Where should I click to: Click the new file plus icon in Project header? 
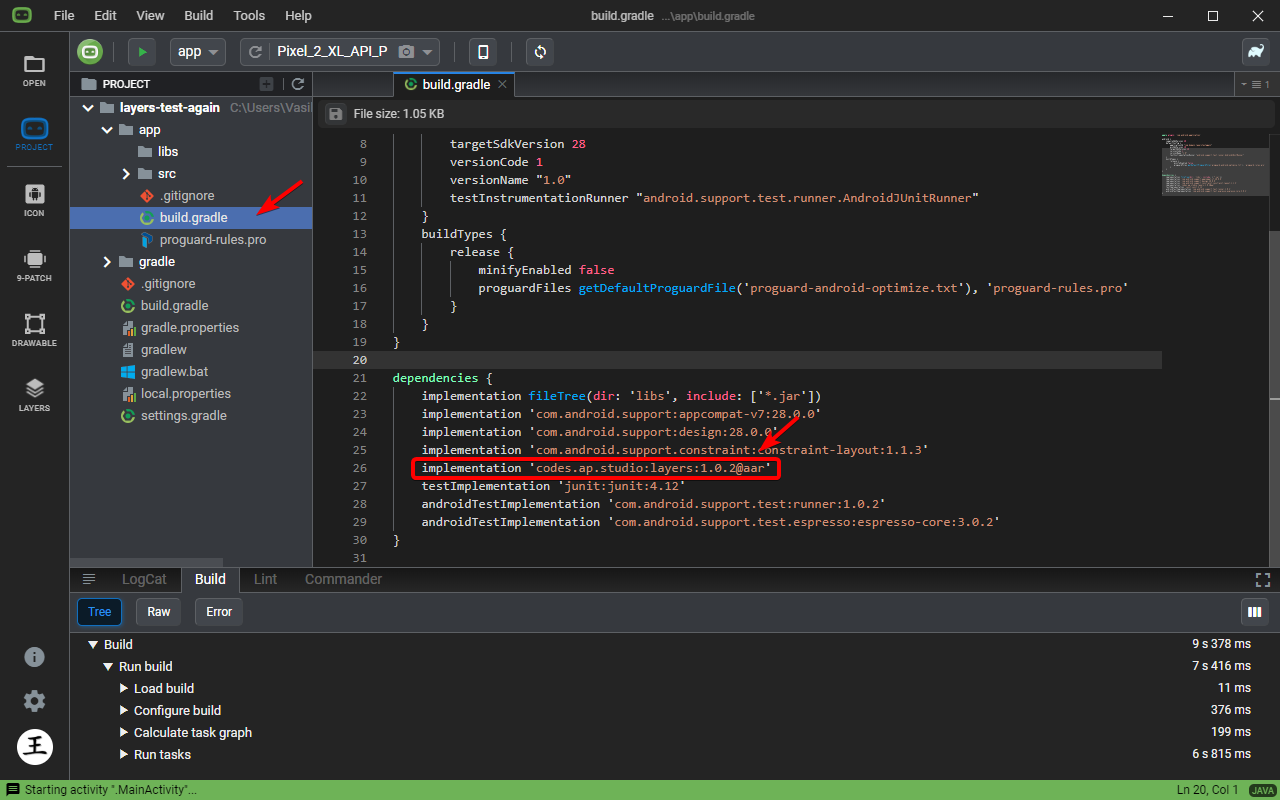[266, 84]
